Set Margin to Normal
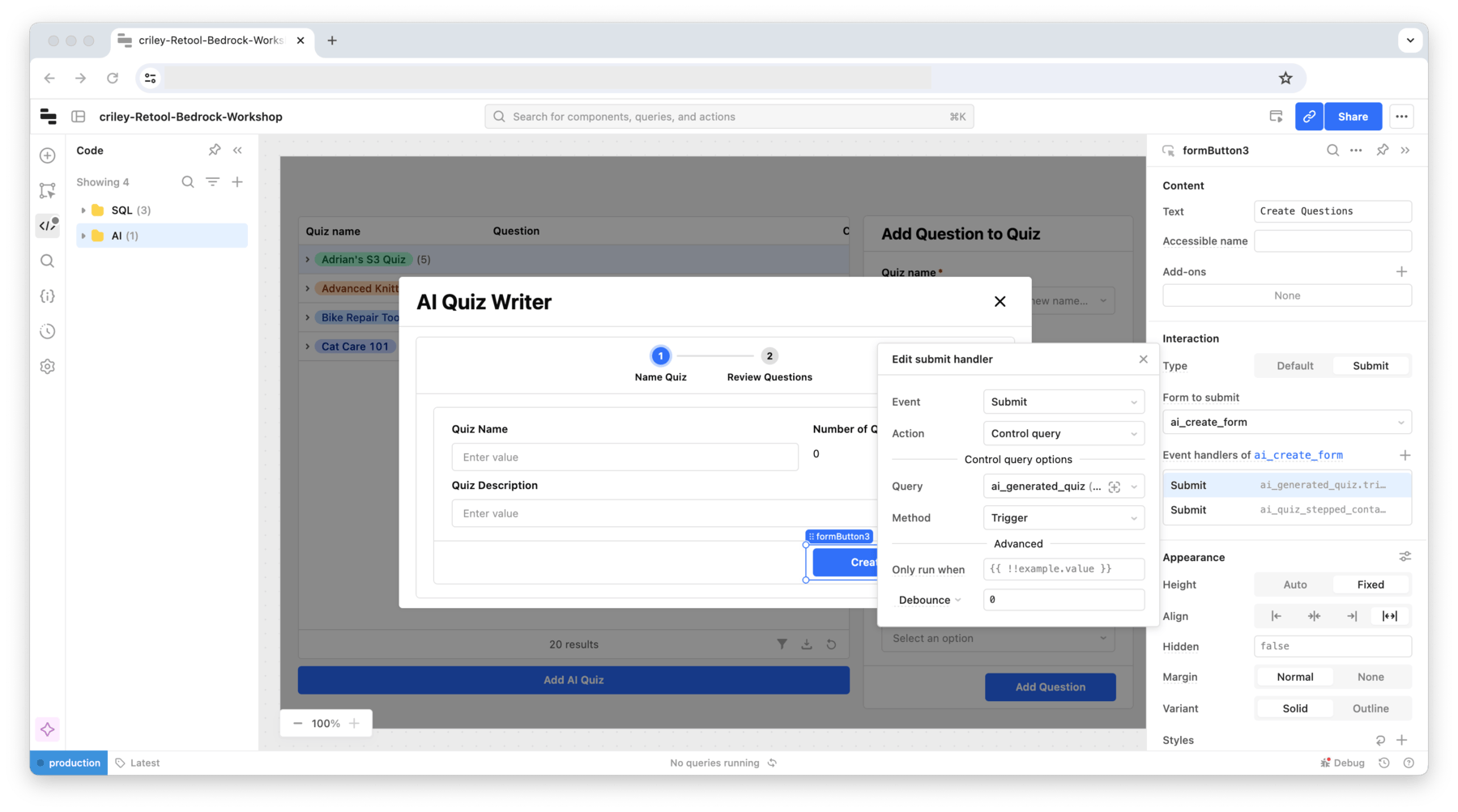Viewport: 1458px width, 812px height. [x=1294, y=677]
